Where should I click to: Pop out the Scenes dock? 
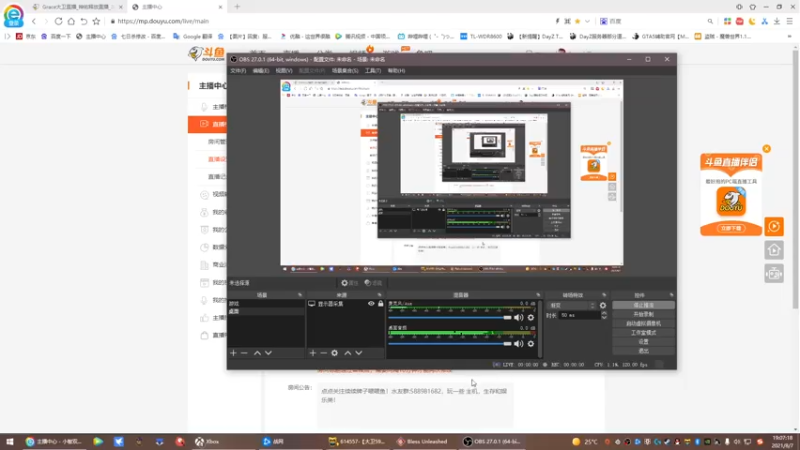(300, 295)
